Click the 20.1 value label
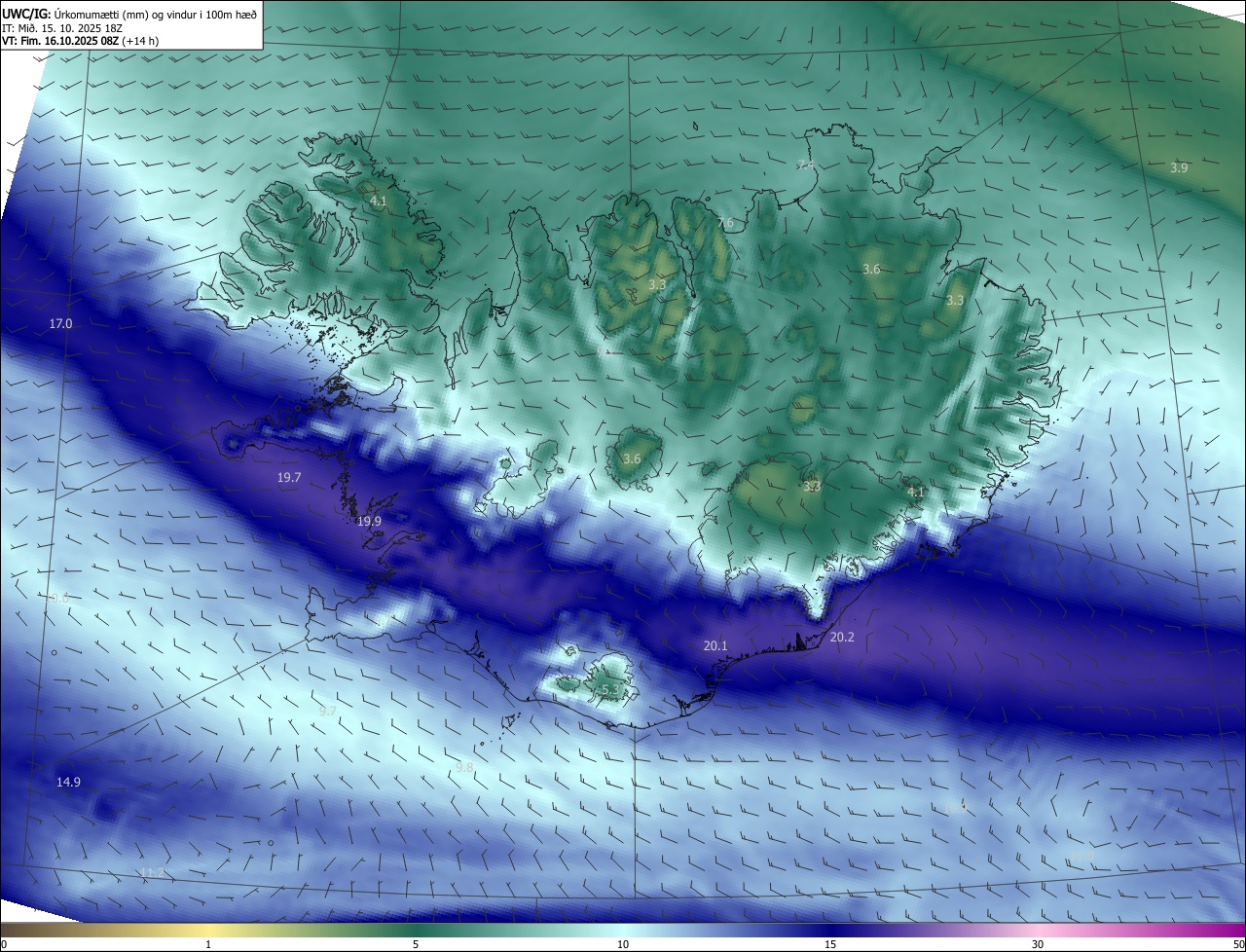This screenshot has width=1246, height=952. coord(715,645)
